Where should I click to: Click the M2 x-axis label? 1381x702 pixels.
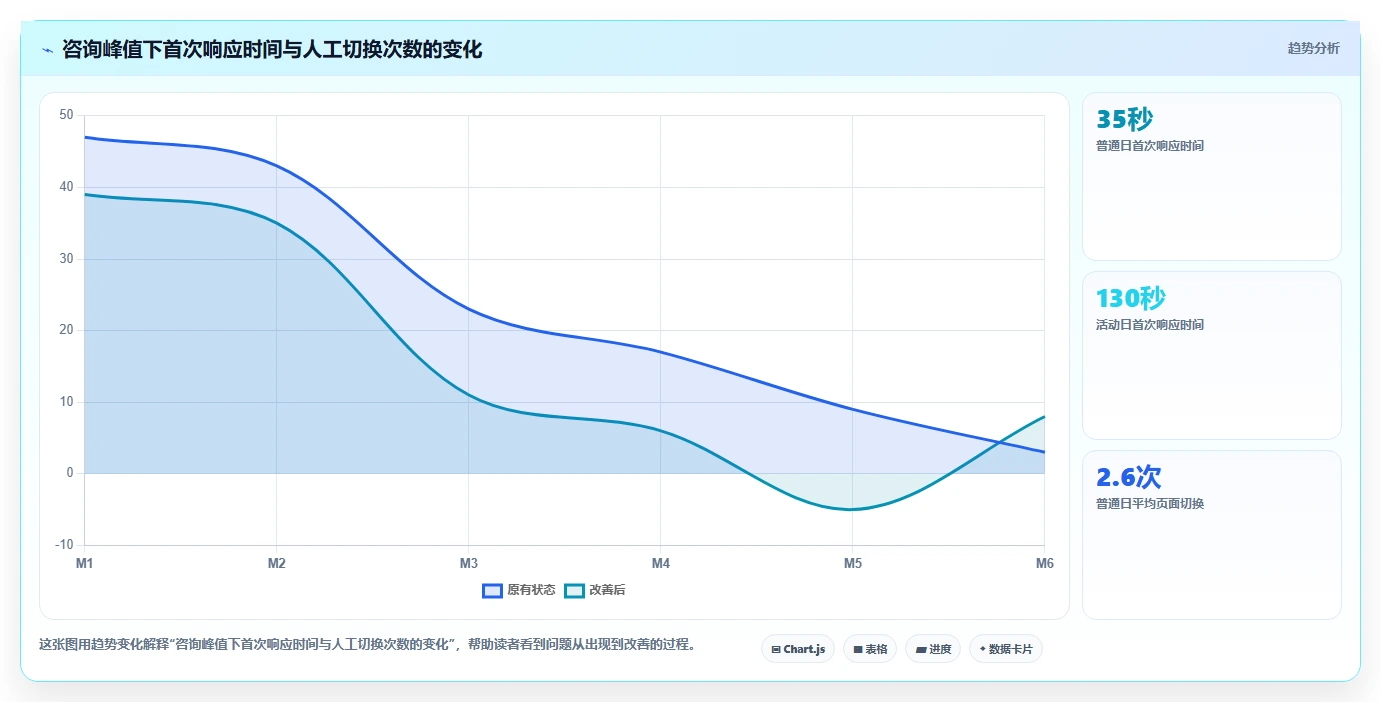pyautogui.click(x=277, y=564)
